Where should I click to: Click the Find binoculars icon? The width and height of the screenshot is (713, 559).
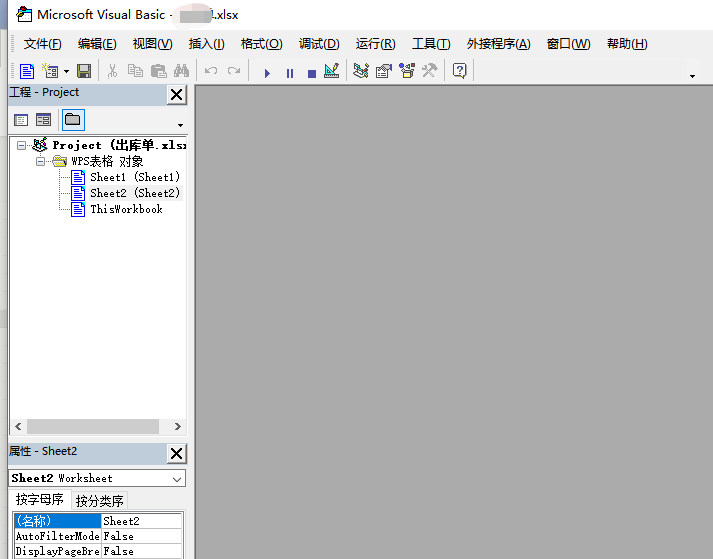(x=181, y=71)
